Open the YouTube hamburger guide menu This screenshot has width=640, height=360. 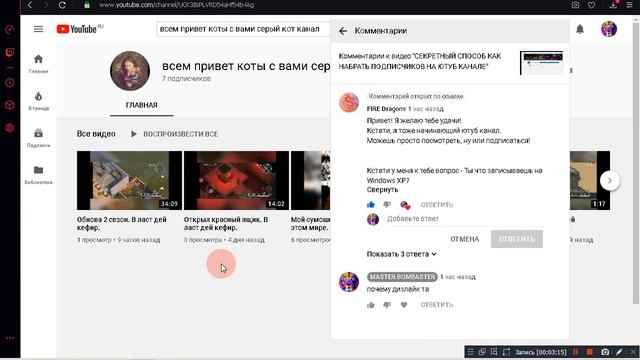pos(38,29)
